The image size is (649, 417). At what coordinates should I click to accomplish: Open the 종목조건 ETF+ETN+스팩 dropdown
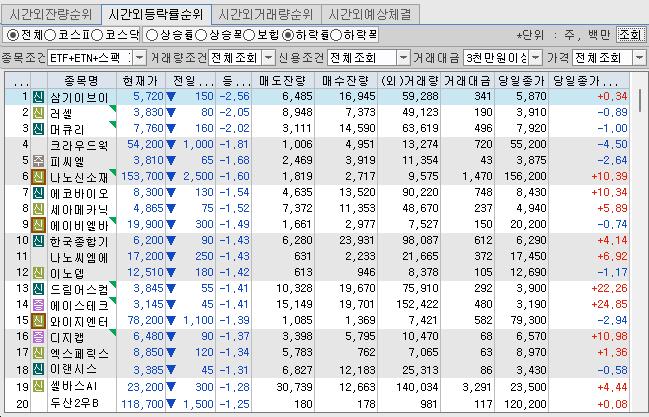click(140, 58)
